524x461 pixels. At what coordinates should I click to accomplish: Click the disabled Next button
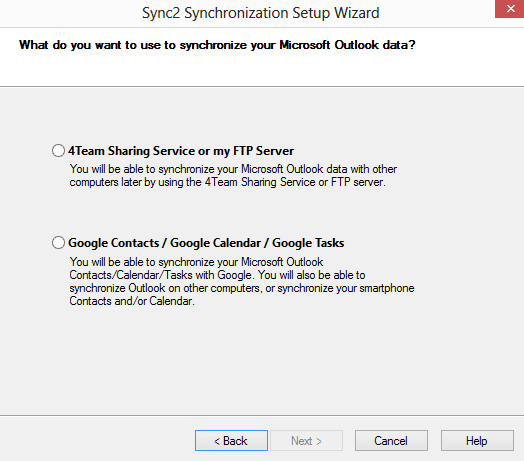[x=306, y=441]
